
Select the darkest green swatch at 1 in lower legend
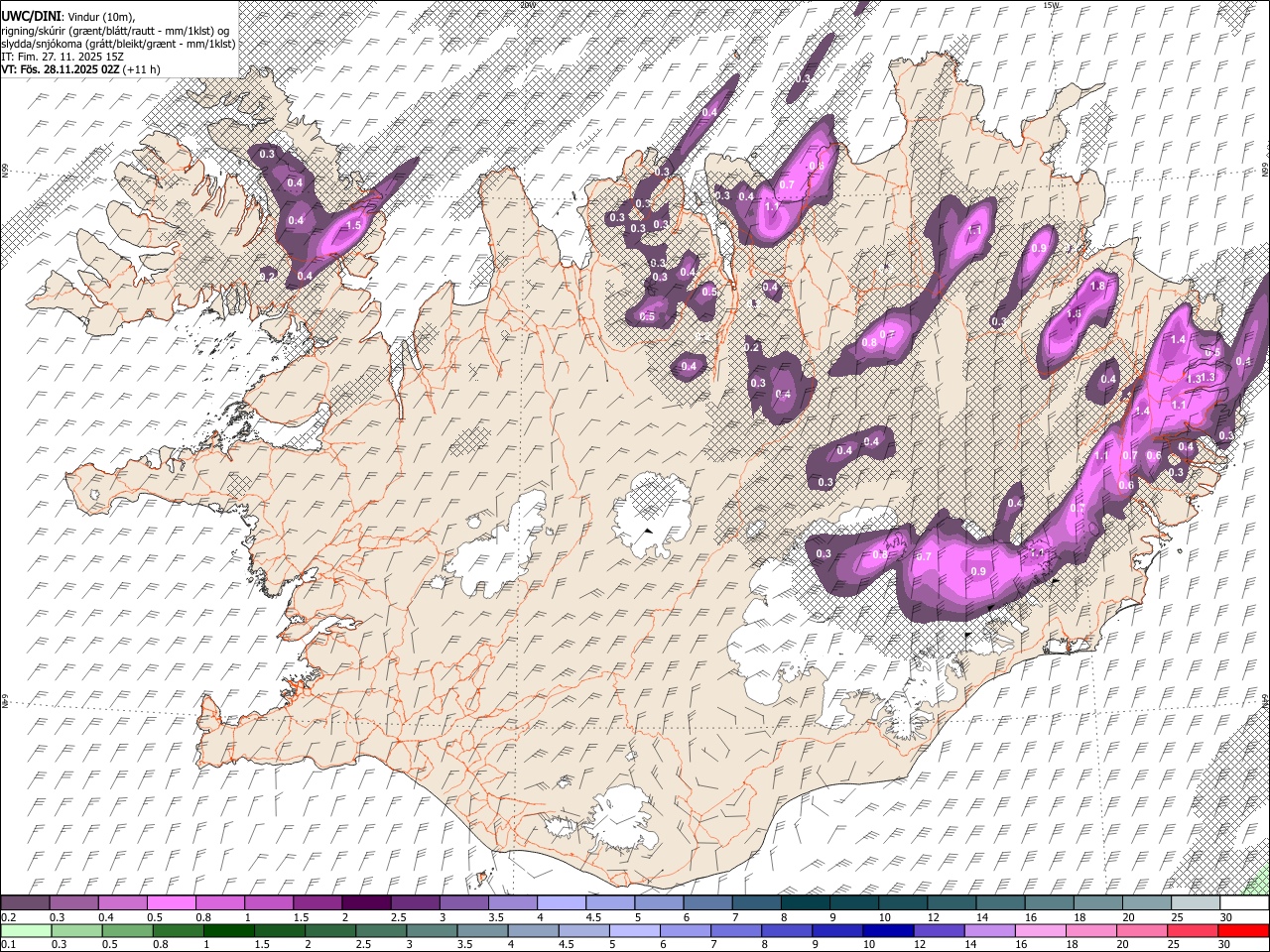(229, 930)
